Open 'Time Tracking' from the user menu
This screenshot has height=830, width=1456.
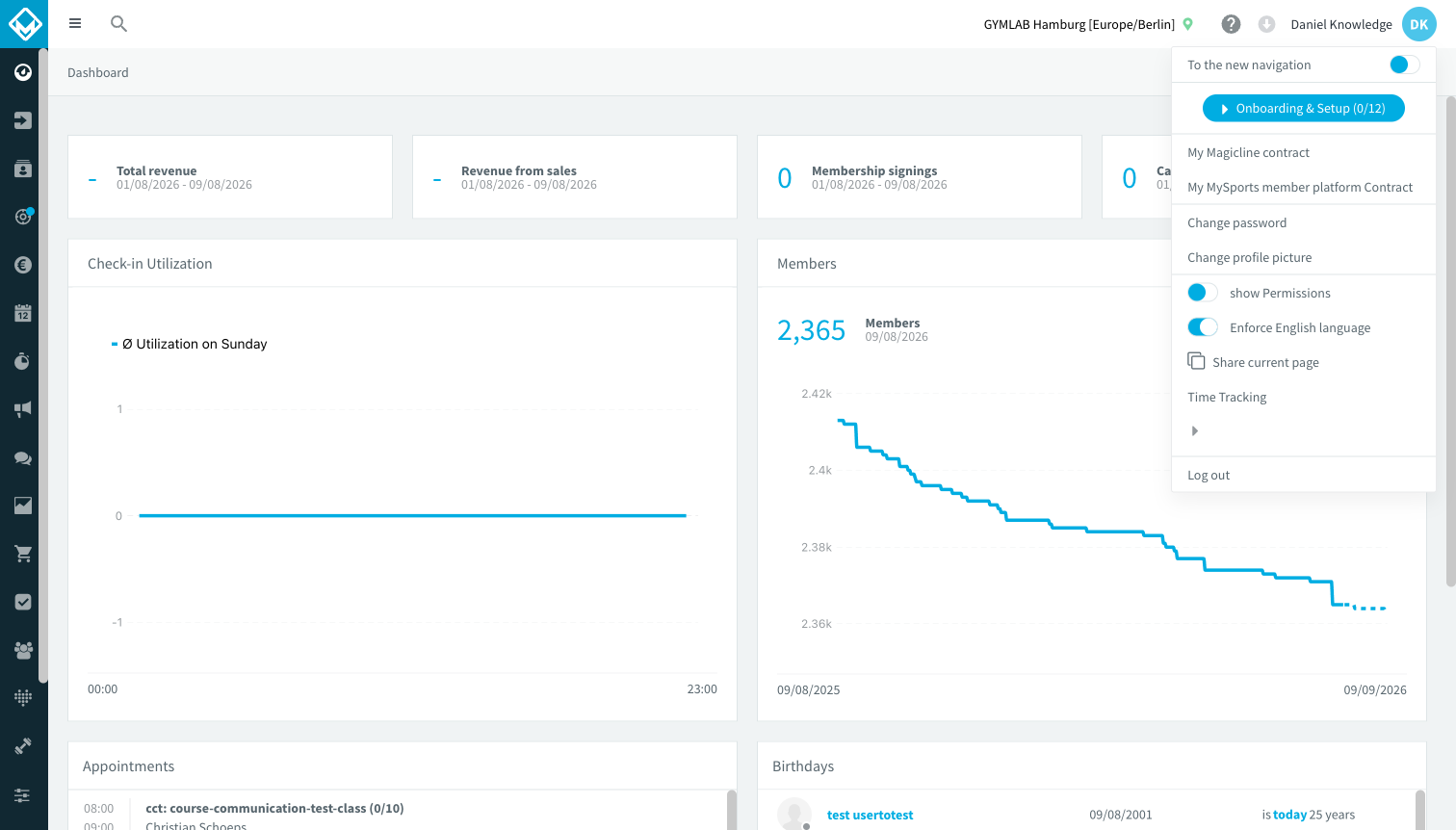[1227, 397]
